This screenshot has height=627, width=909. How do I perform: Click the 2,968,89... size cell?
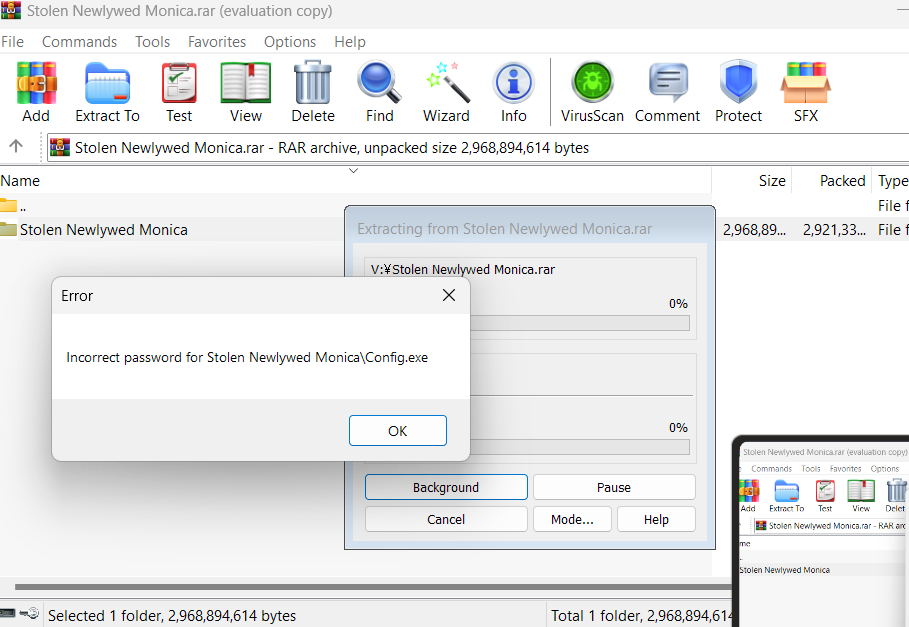tap(754, 229)
